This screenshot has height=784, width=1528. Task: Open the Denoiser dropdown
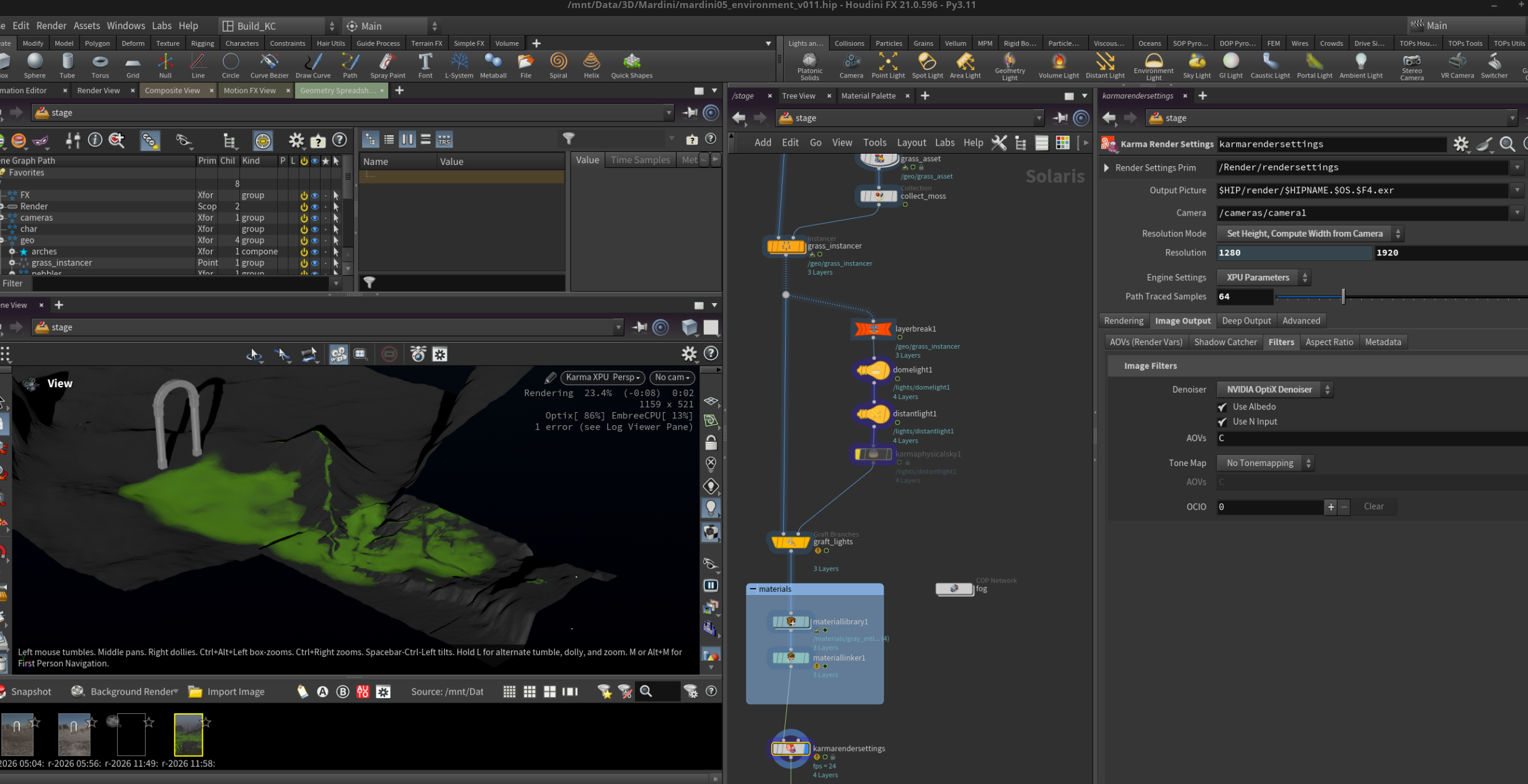pyautogui.click(x=1274, y=389)
